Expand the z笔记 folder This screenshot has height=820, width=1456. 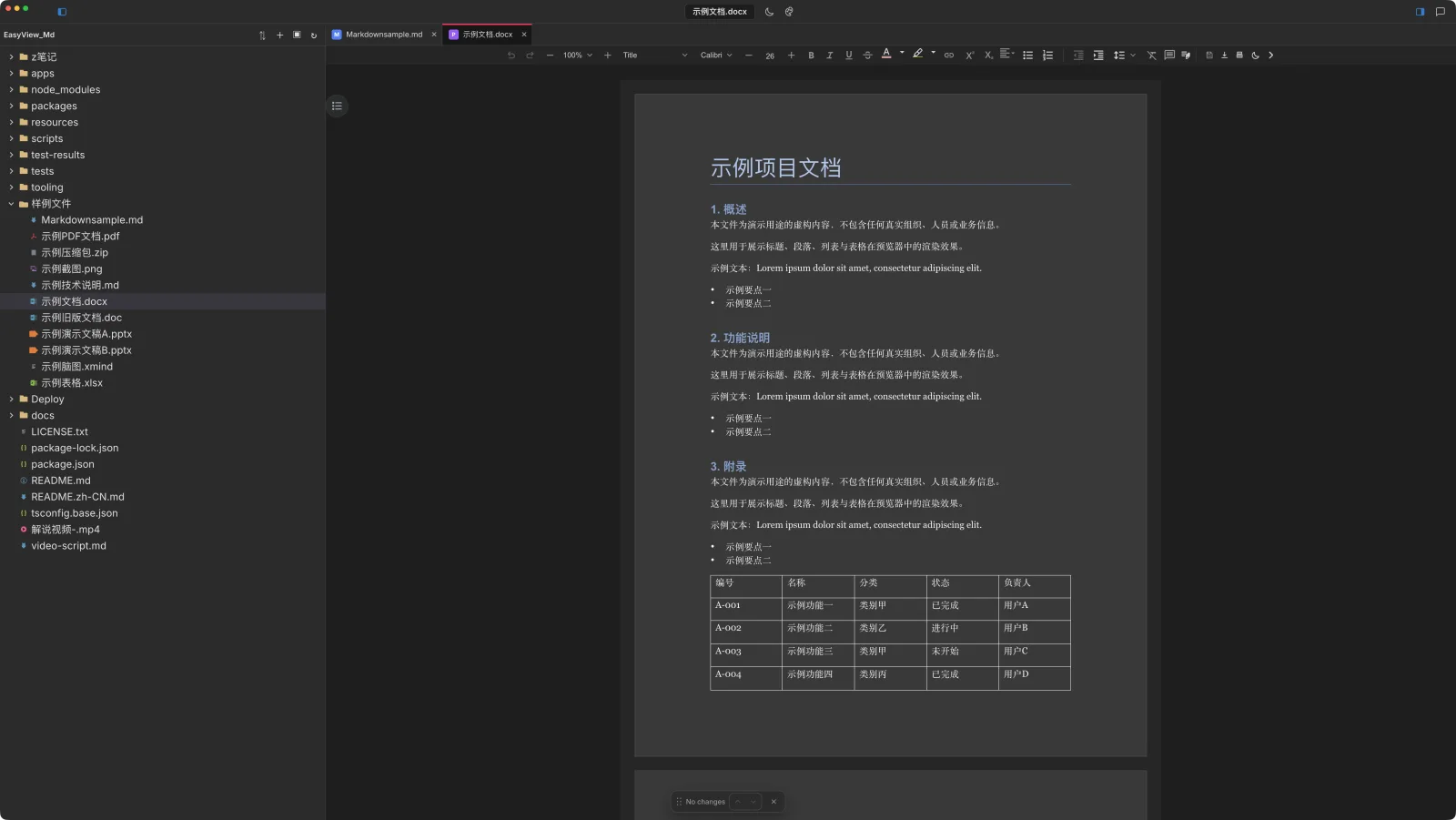point(163,57)
